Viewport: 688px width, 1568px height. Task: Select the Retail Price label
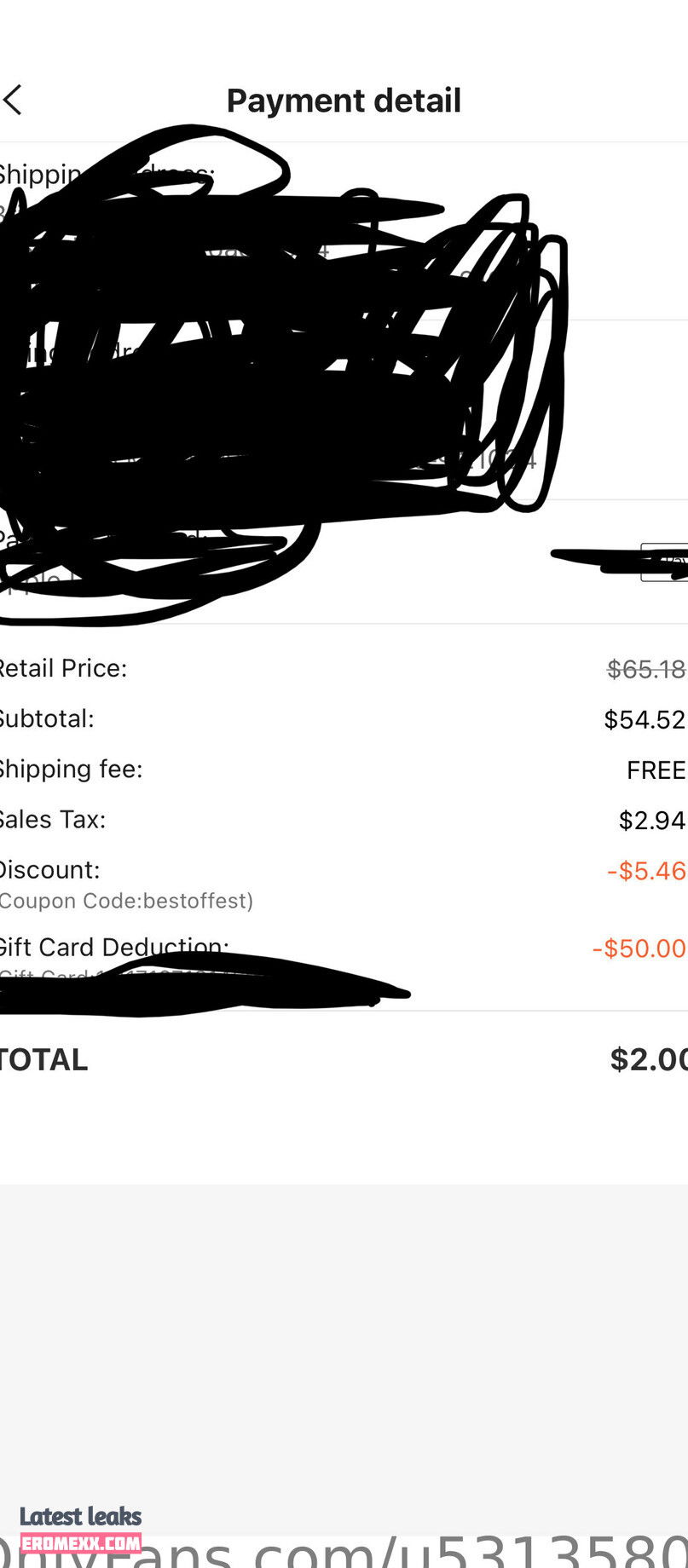point(63,668)
